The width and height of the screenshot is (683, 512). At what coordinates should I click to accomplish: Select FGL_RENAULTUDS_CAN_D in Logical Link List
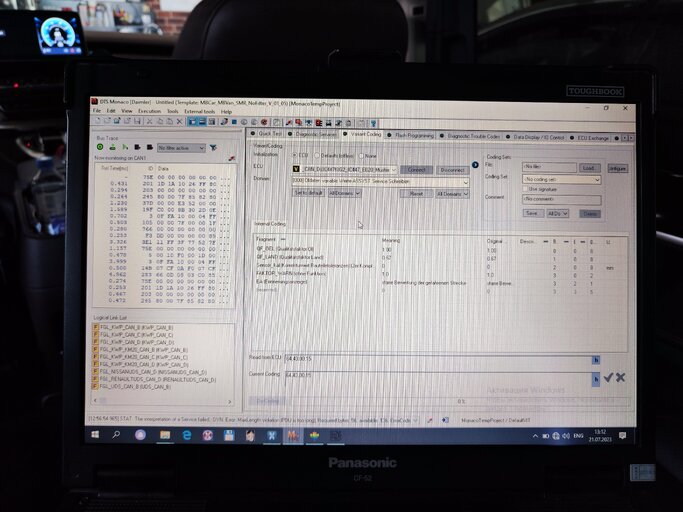(x=154, y=380)
